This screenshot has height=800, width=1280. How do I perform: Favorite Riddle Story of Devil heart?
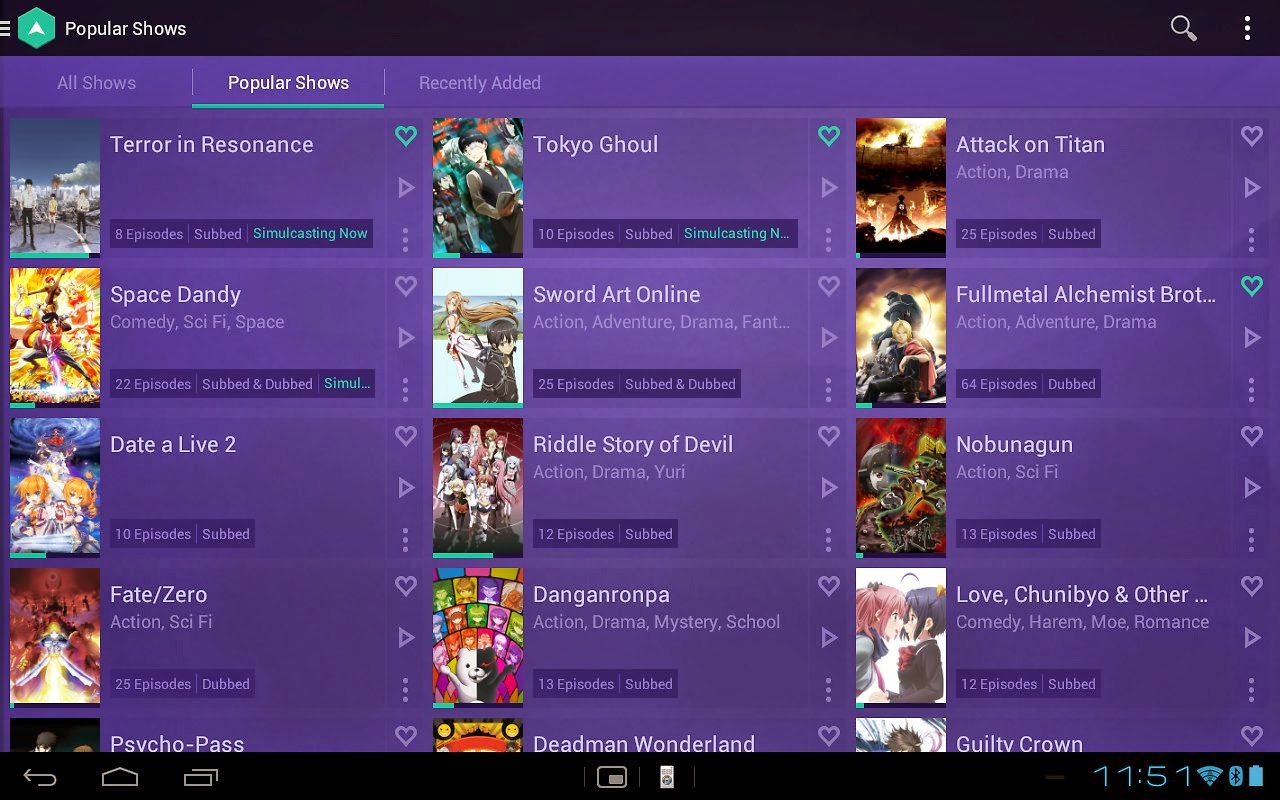(x=829, y=436)
